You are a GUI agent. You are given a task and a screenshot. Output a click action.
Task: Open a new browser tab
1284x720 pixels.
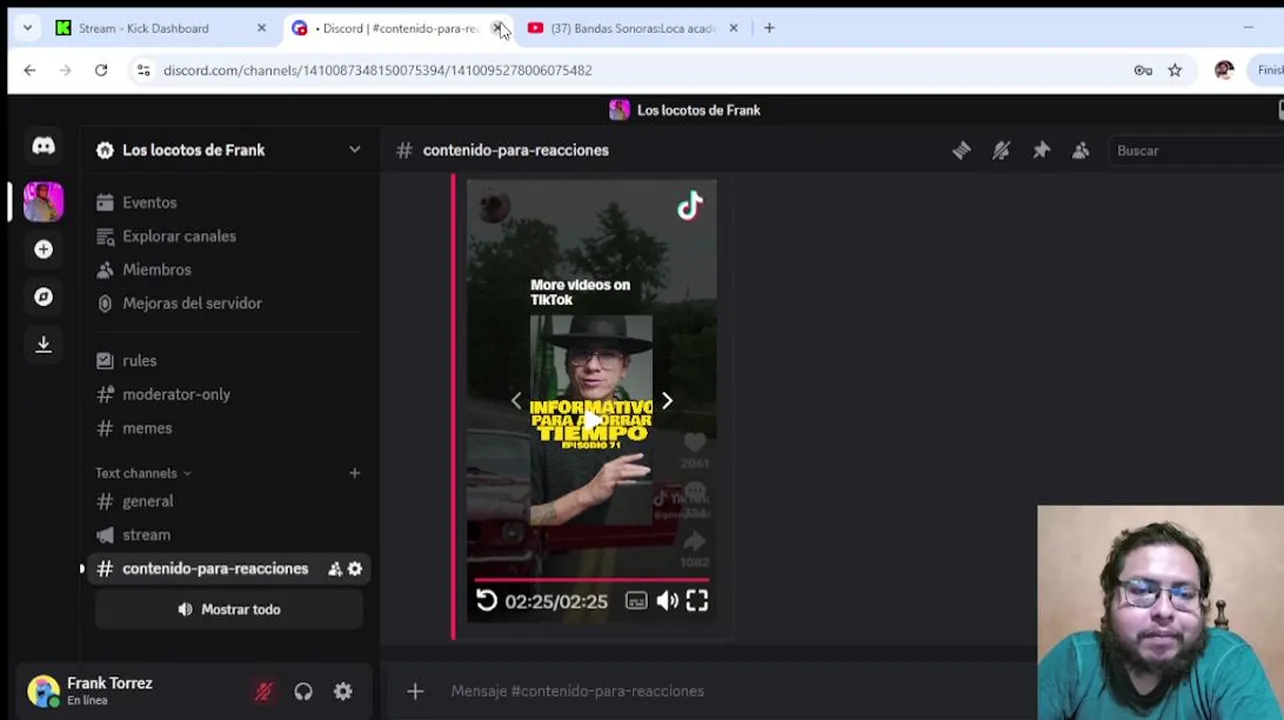pyautogui.click(x=769, y=28)
